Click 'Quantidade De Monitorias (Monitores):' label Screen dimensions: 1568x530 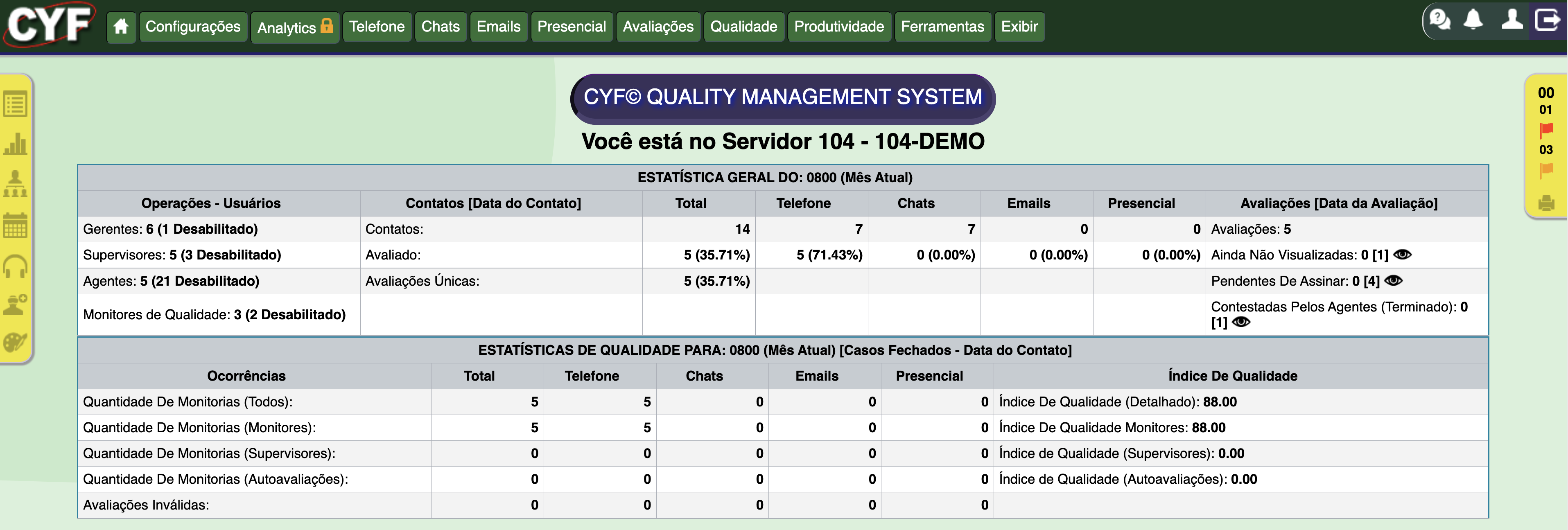point(199,428)
